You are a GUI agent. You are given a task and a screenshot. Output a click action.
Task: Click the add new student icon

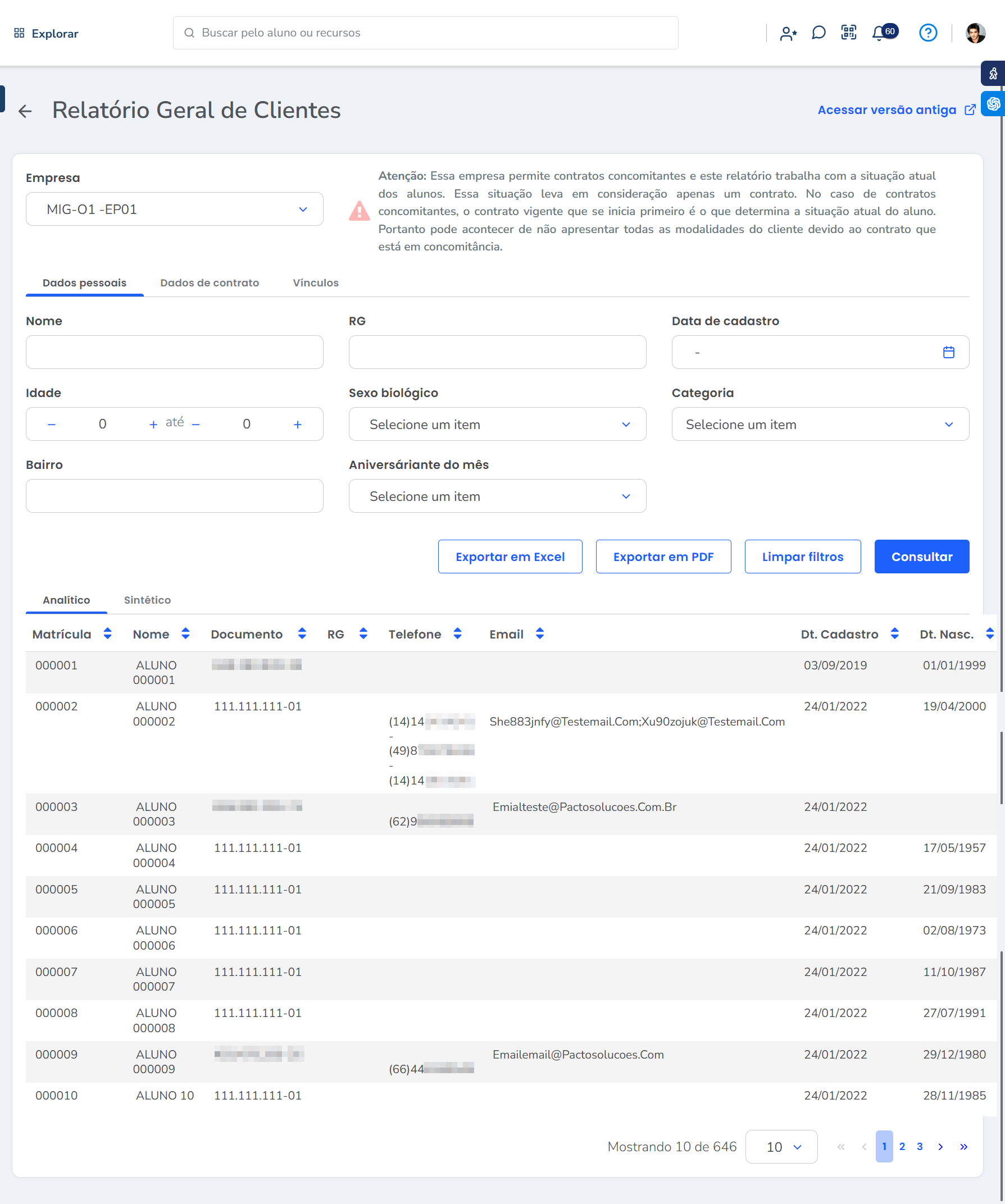[x=788, y=34]
